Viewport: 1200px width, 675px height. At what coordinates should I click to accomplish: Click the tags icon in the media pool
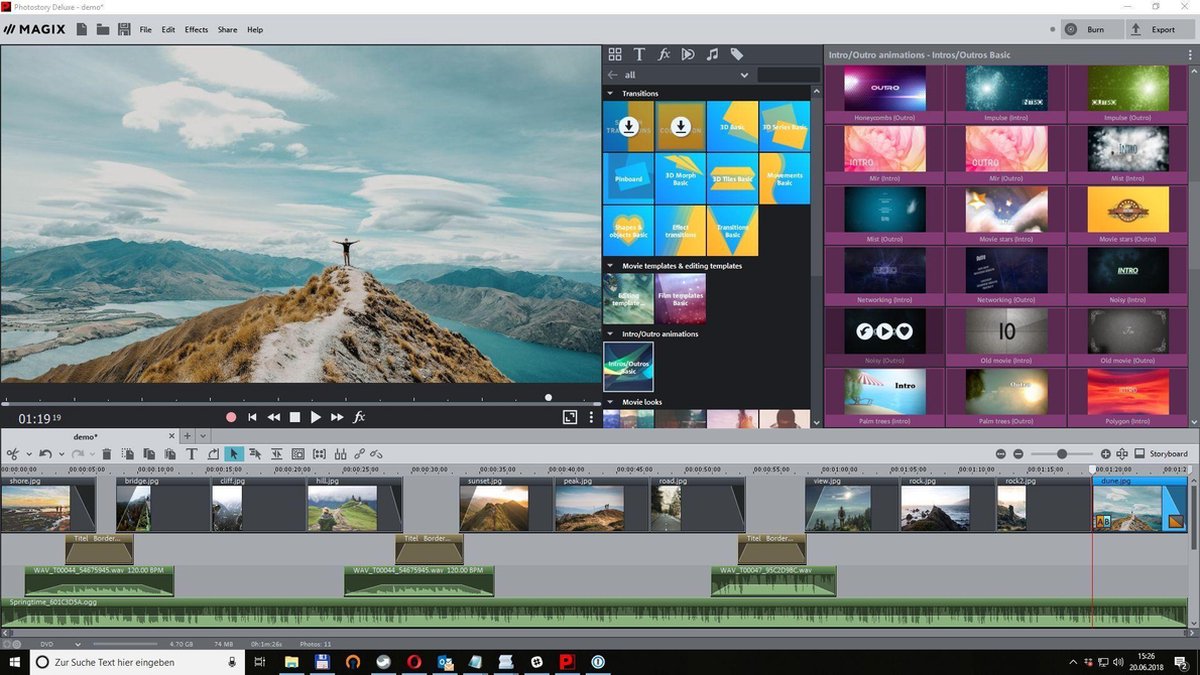[x=737, y=54]
